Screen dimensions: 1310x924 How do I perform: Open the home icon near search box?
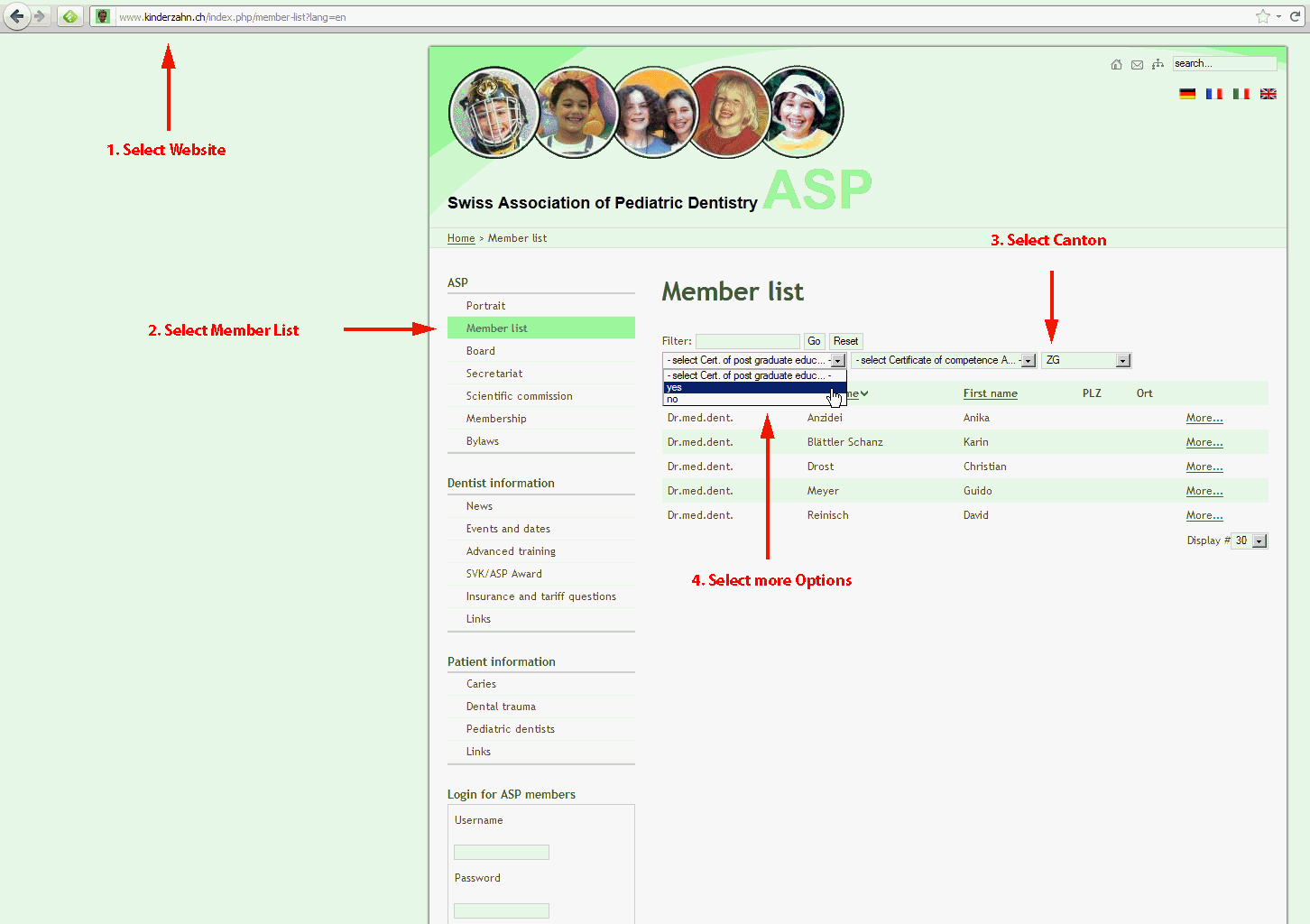[1116, 64]
